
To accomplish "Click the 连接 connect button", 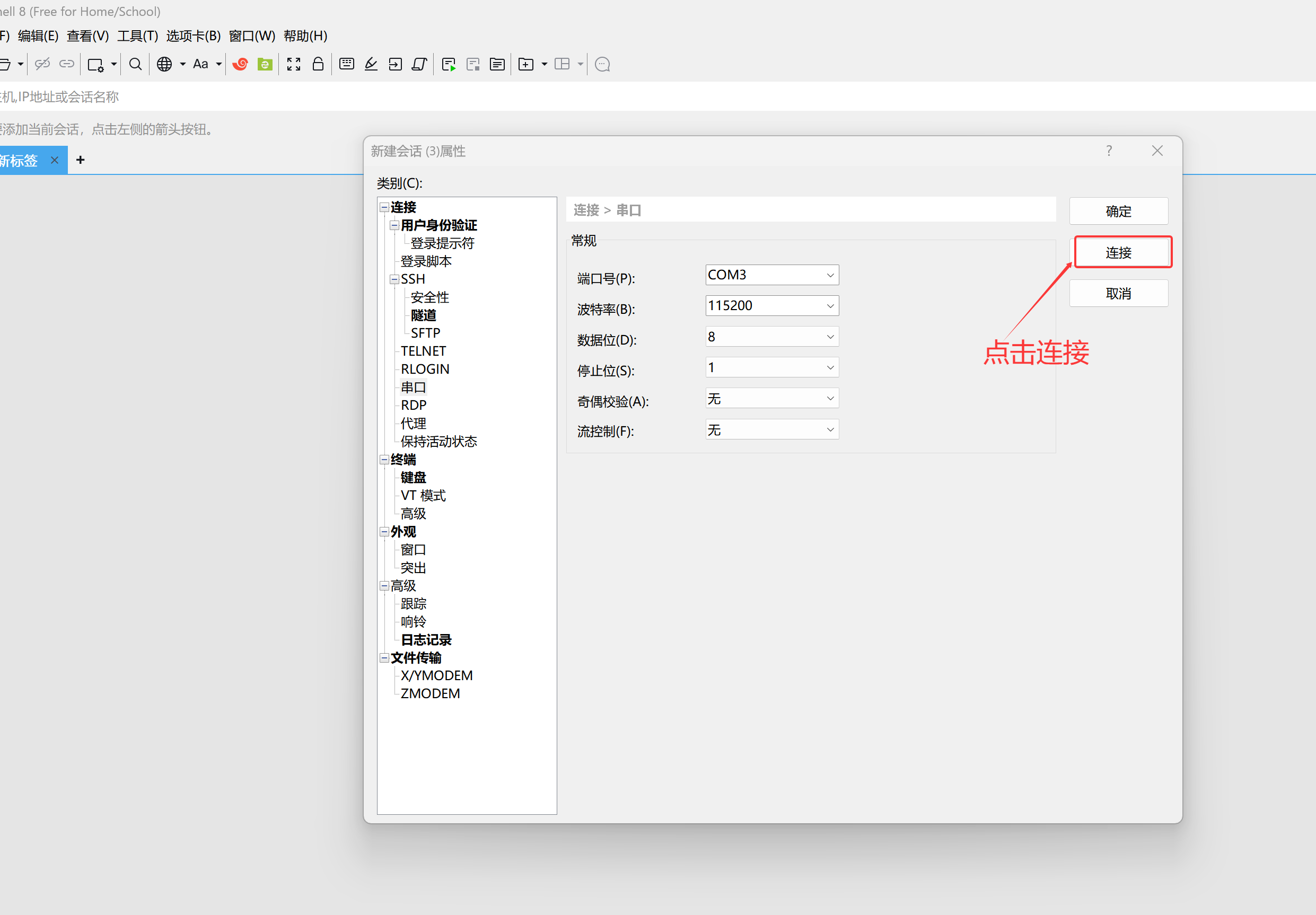I will click(1118, 253).
